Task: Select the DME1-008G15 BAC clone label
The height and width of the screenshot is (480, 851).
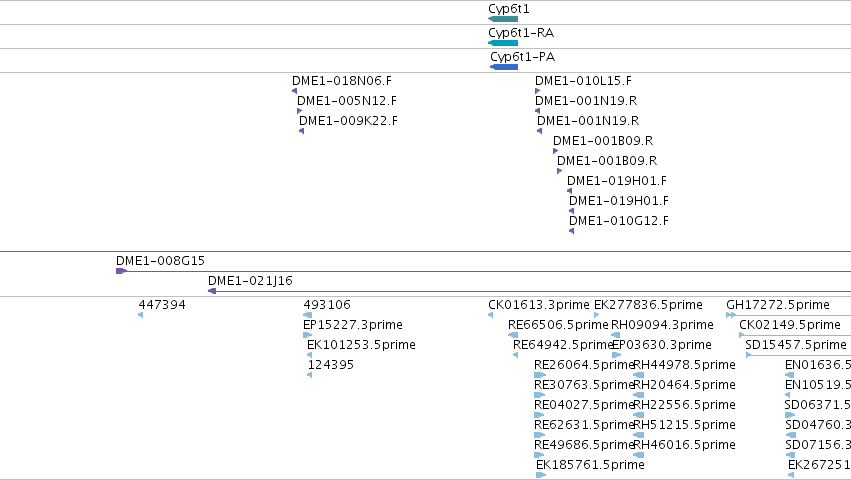Action: click(161, 261)
